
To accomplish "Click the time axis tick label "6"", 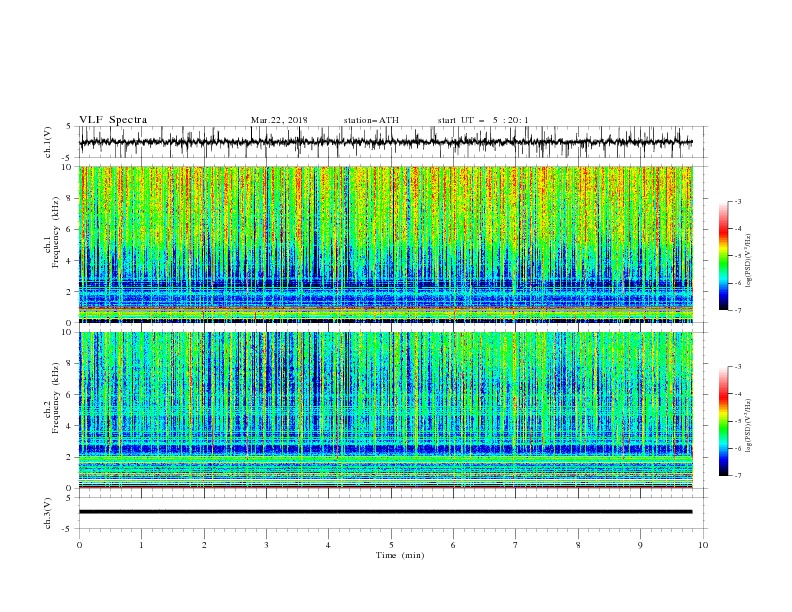I will coord(453,545).
